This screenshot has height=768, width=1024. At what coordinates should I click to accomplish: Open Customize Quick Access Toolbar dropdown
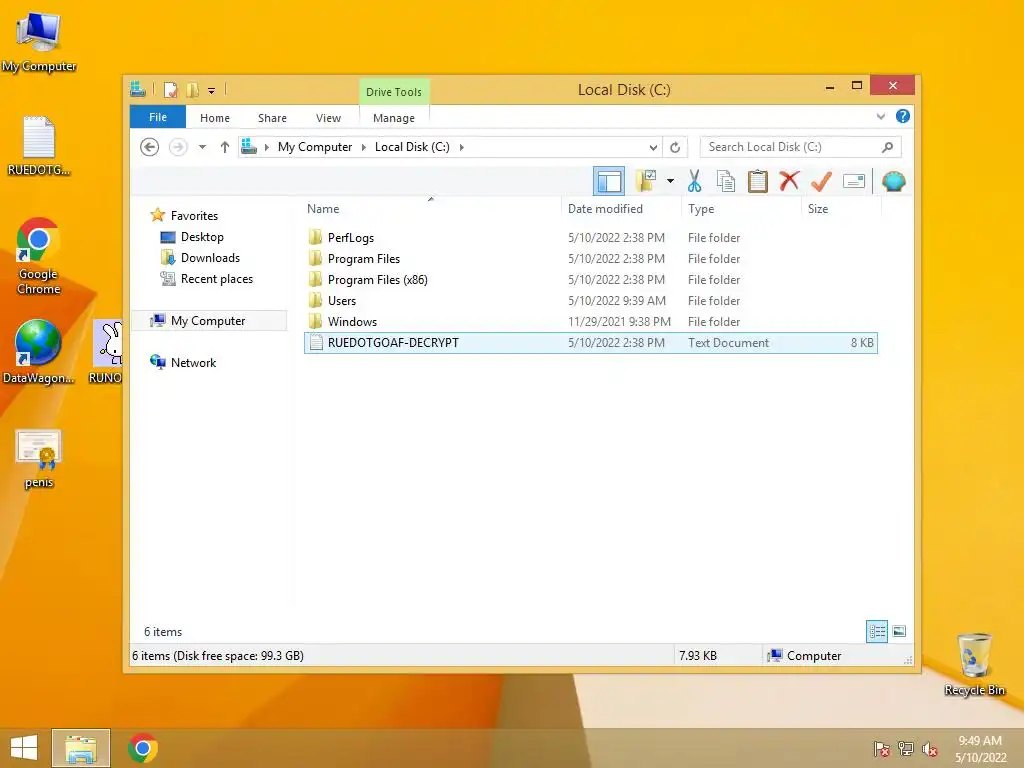pyautogui.click(x=212, y=91)
